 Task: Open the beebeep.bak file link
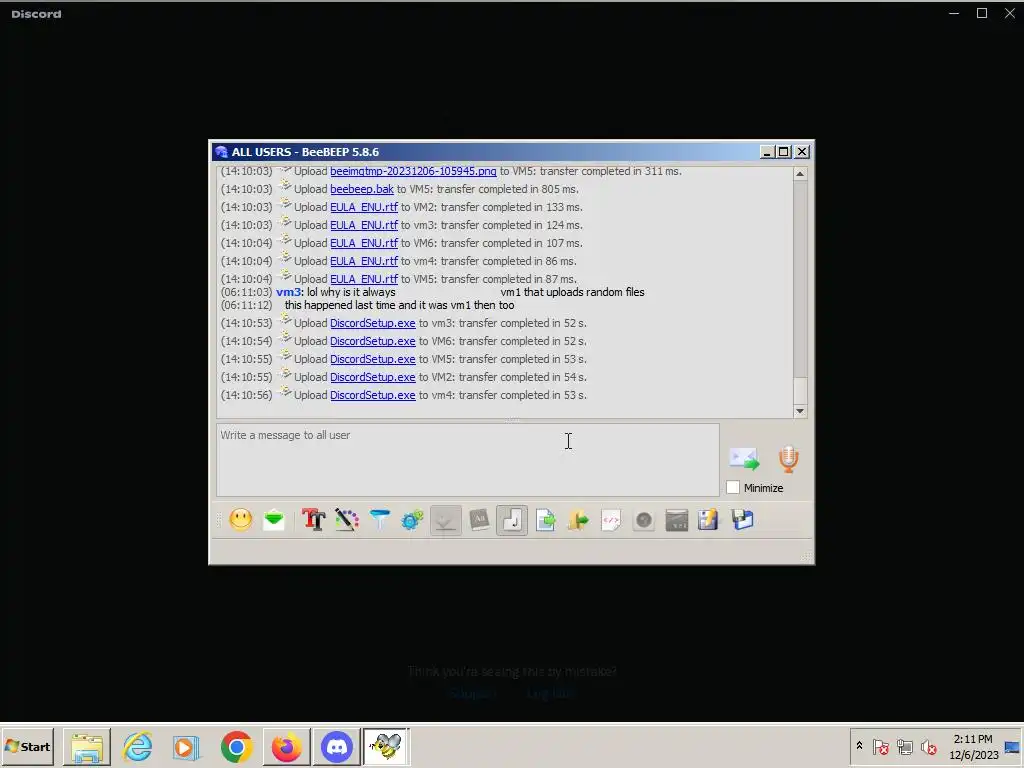[x=362, y=189]
